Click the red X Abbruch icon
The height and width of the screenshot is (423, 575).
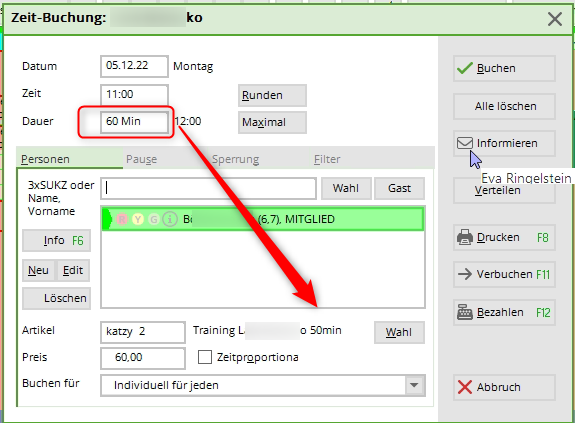click(x=465, y=387)
